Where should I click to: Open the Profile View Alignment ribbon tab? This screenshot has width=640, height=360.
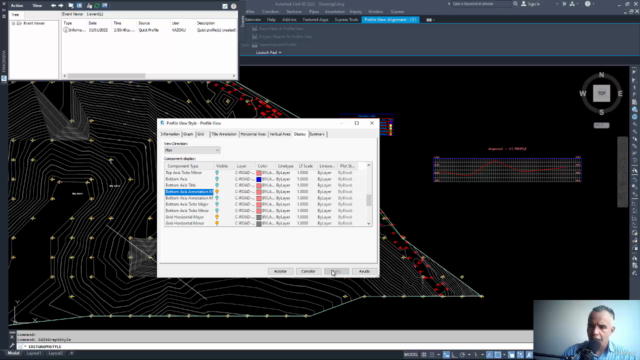(390, 20)
